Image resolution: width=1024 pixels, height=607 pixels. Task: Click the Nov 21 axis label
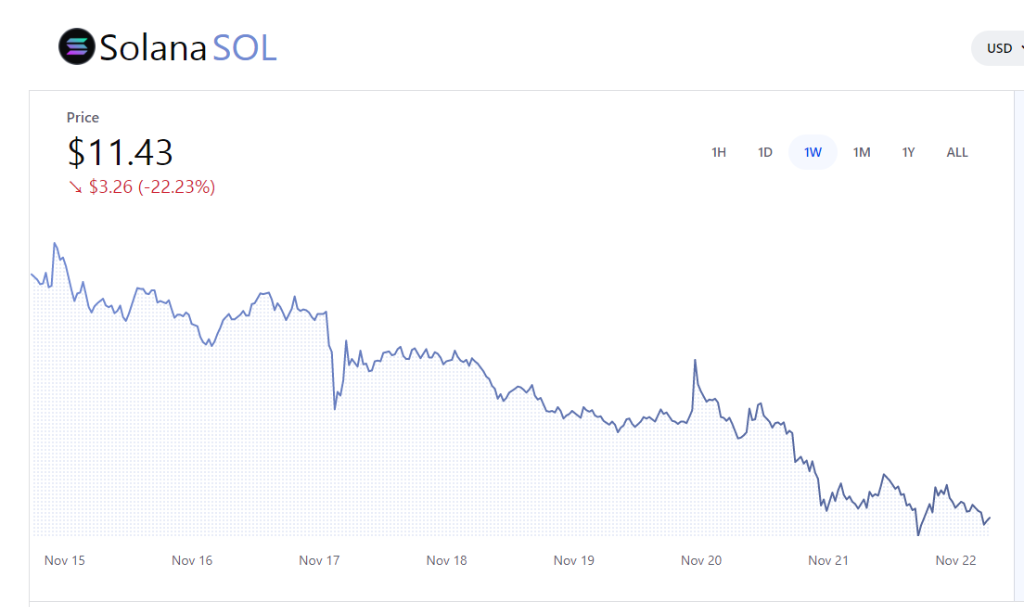828,560
